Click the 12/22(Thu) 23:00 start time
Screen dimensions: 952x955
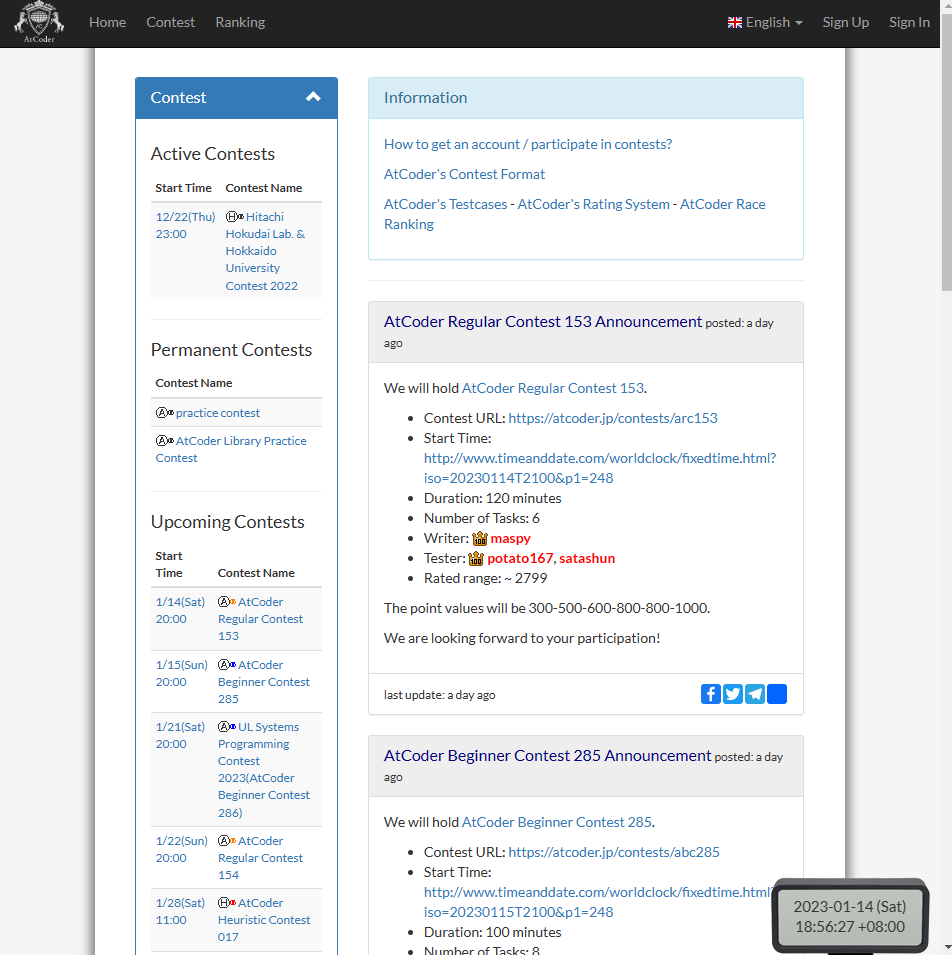point(185,225)
